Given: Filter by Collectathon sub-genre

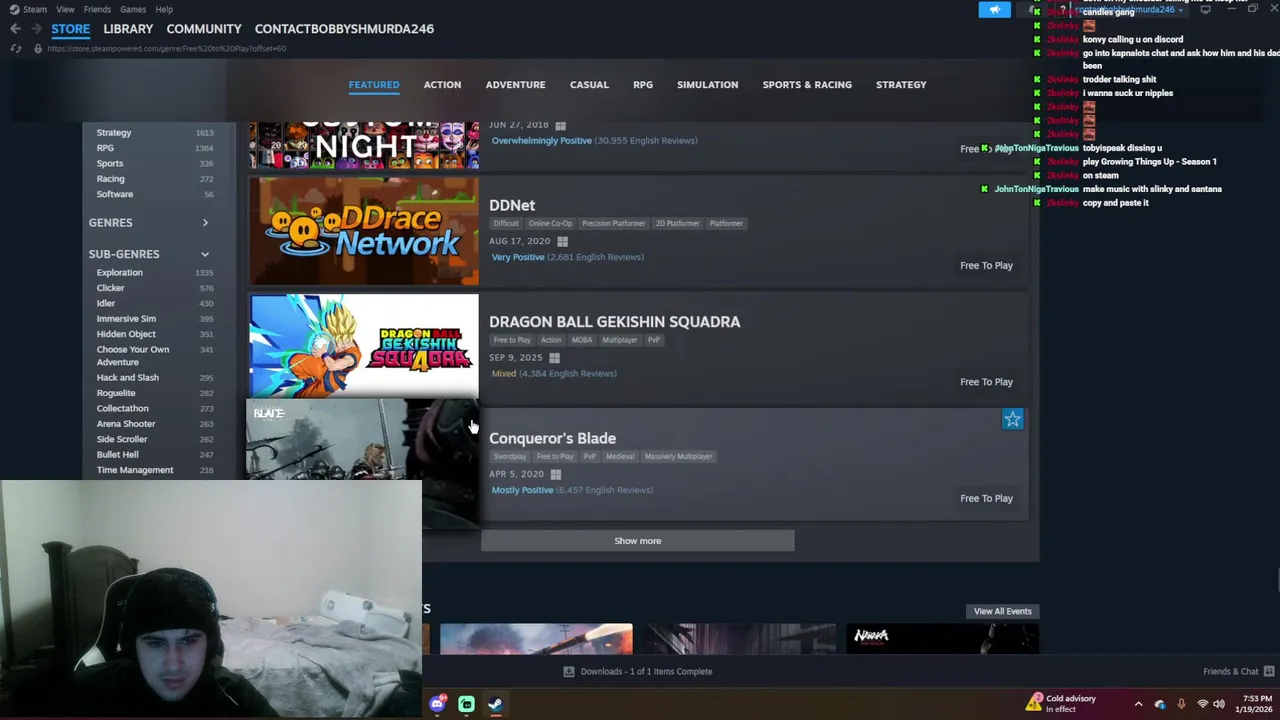Looking at the screenshot, I should tap(123, 408).
